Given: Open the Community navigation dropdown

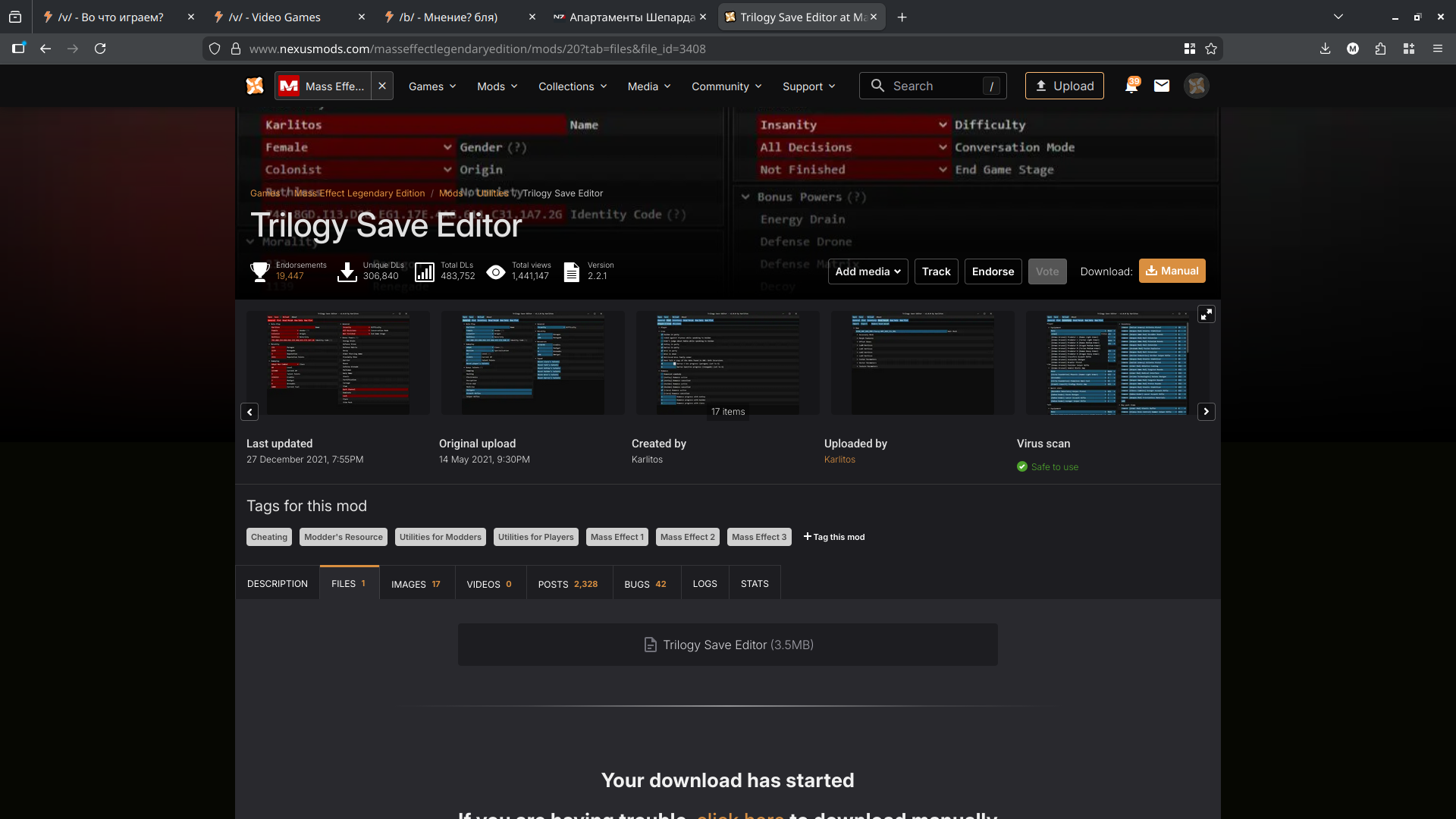Looking at the screenshot, I should (x=726, y=86).
